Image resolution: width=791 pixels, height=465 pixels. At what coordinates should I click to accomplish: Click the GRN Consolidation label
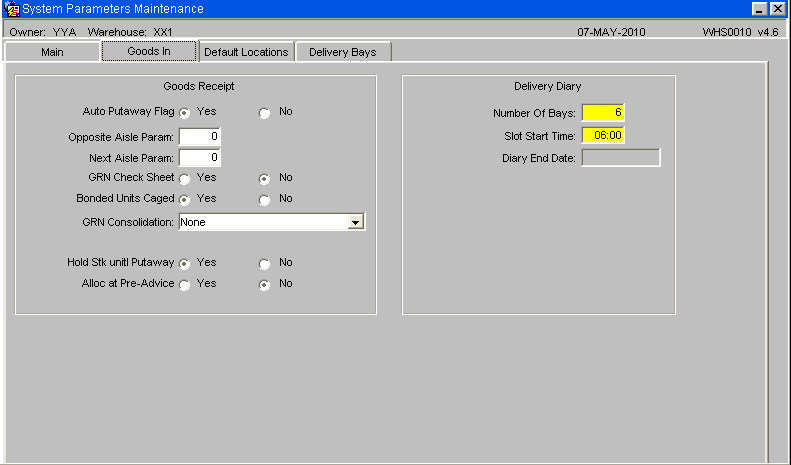pos(128,222)
